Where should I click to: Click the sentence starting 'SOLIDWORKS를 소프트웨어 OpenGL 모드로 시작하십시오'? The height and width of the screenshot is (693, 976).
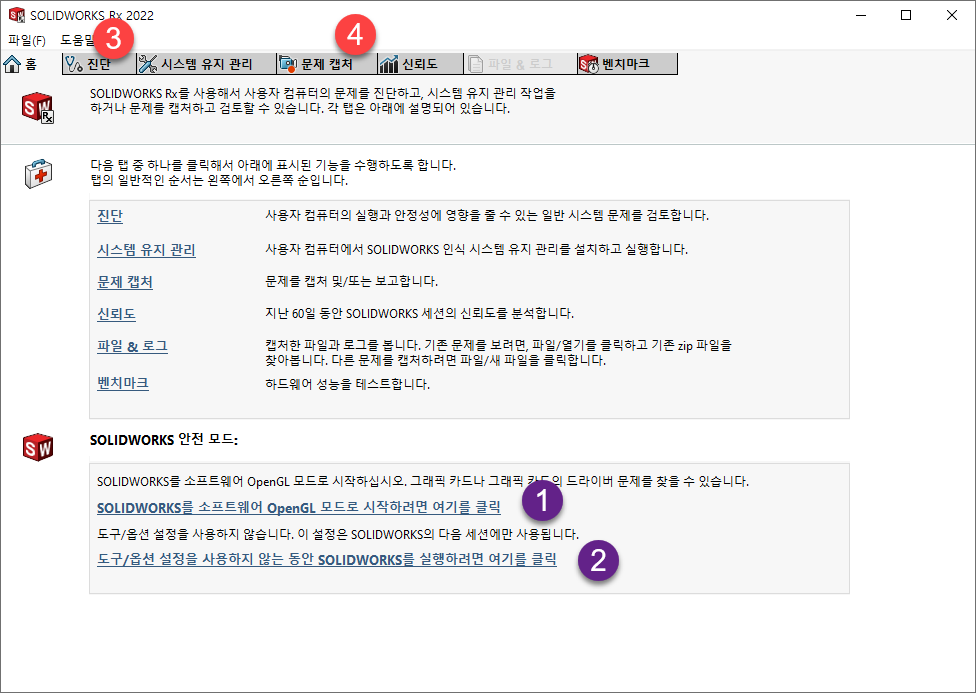(x=423, y=481)
